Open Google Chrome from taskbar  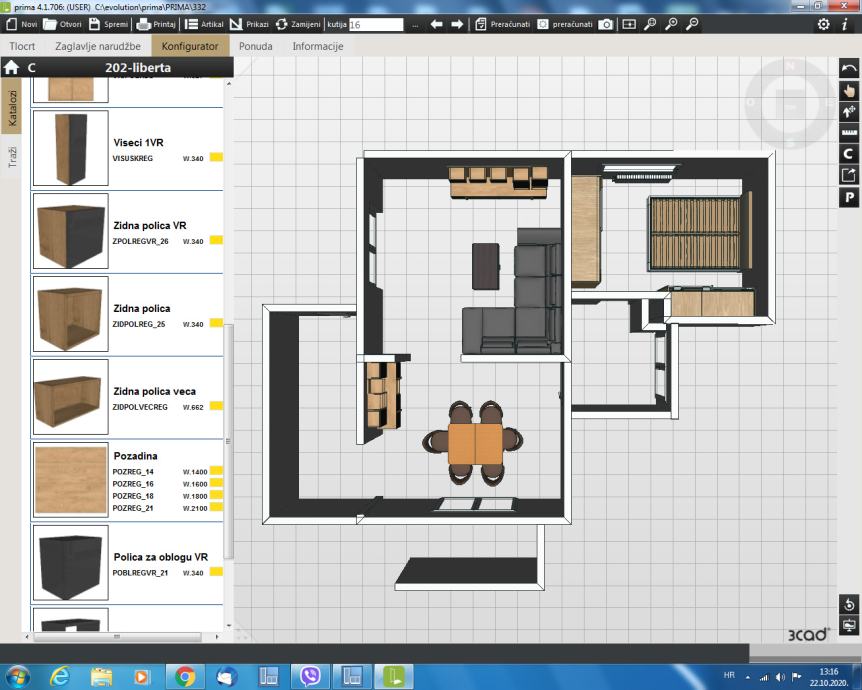[x=185, y=676]
